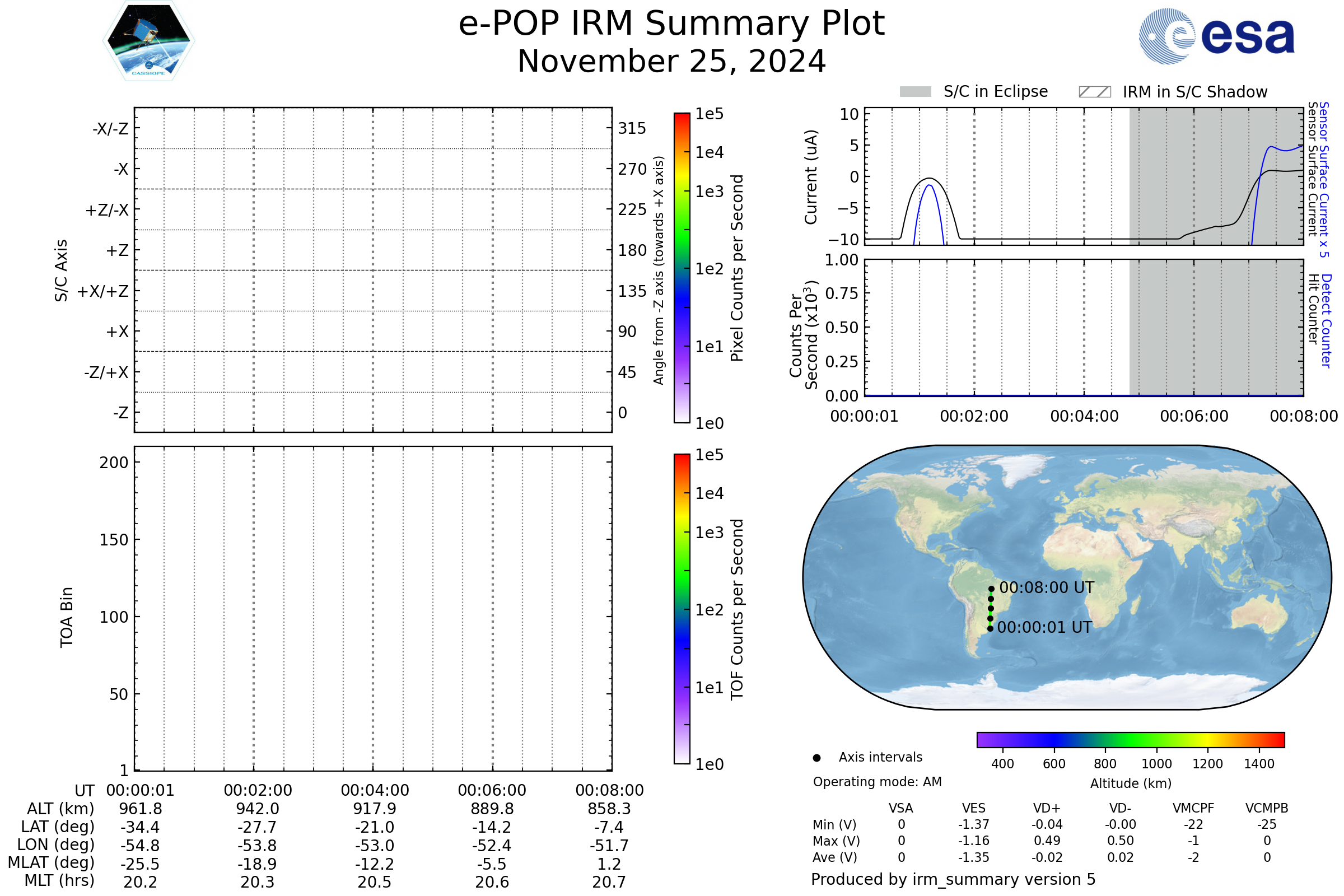Click the Produced by irm_summary version 5 text
This screenshot has height=896, width=1344.
pos(953,879)
